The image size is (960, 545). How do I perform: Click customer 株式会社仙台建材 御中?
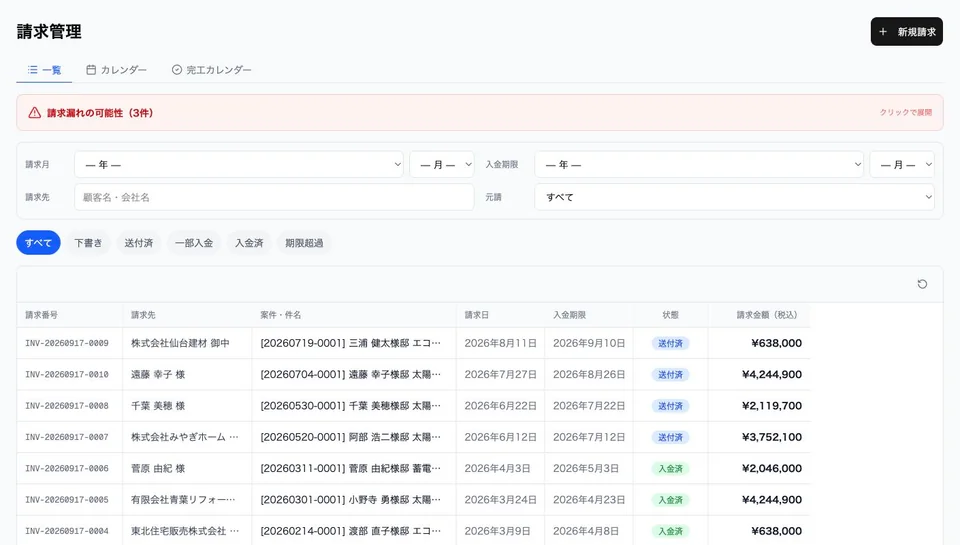(180, 343)
